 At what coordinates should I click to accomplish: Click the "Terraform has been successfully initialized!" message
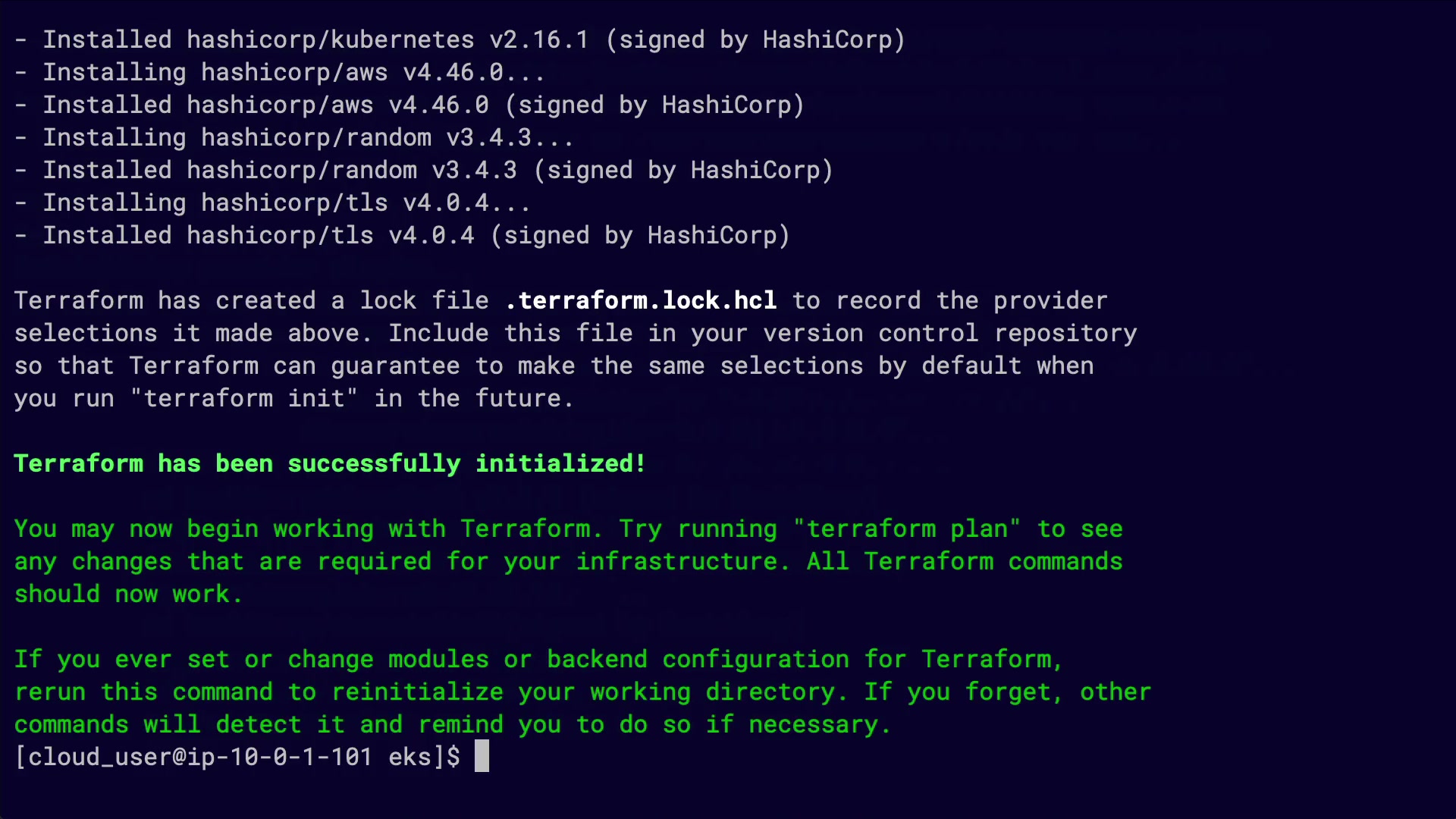point(330,464)
